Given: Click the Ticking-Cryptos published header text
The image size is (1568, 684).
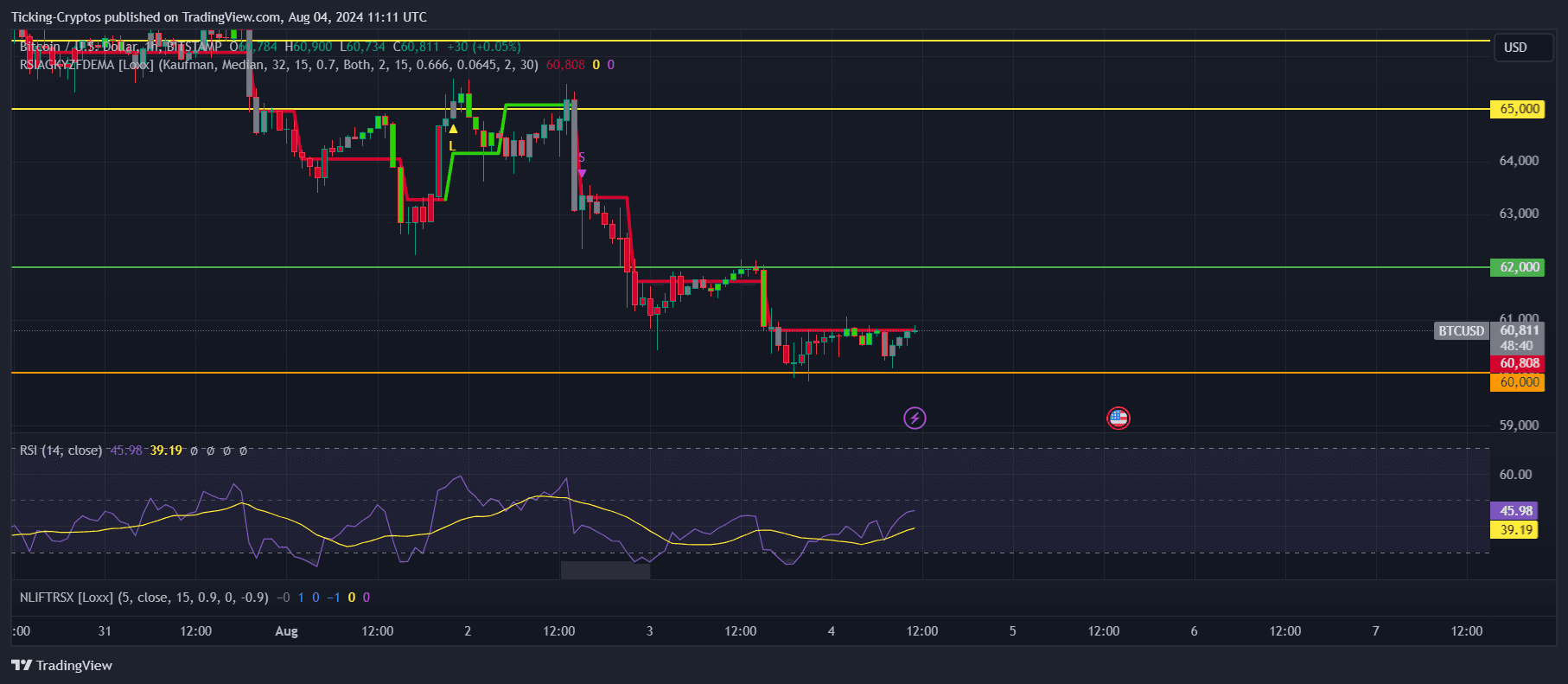Looking at the screenshot, I should 220,17.
